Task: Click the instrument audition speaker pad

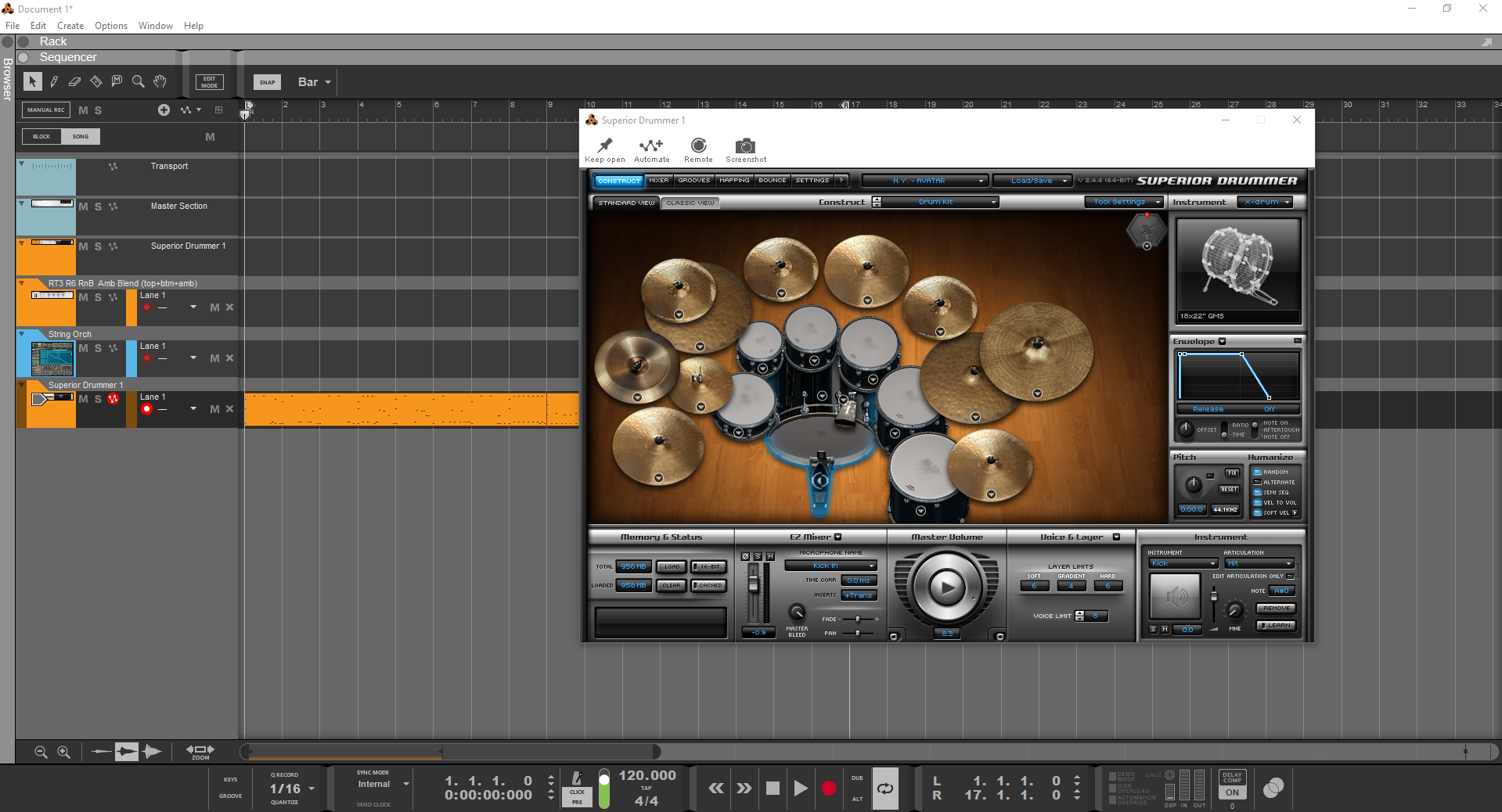Action: tap(1175, 597)
